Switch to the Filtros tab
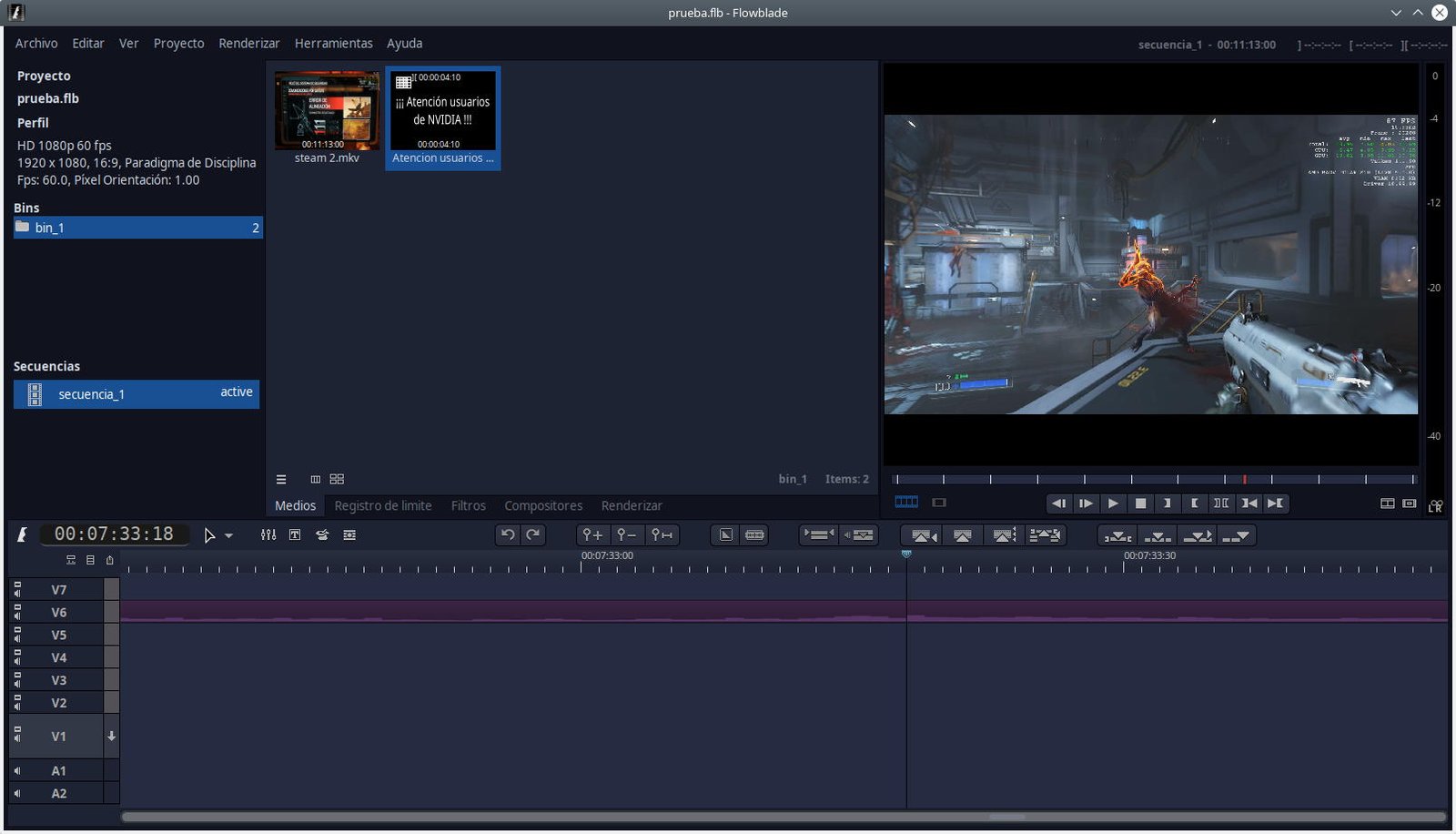 tap(469, 505)
